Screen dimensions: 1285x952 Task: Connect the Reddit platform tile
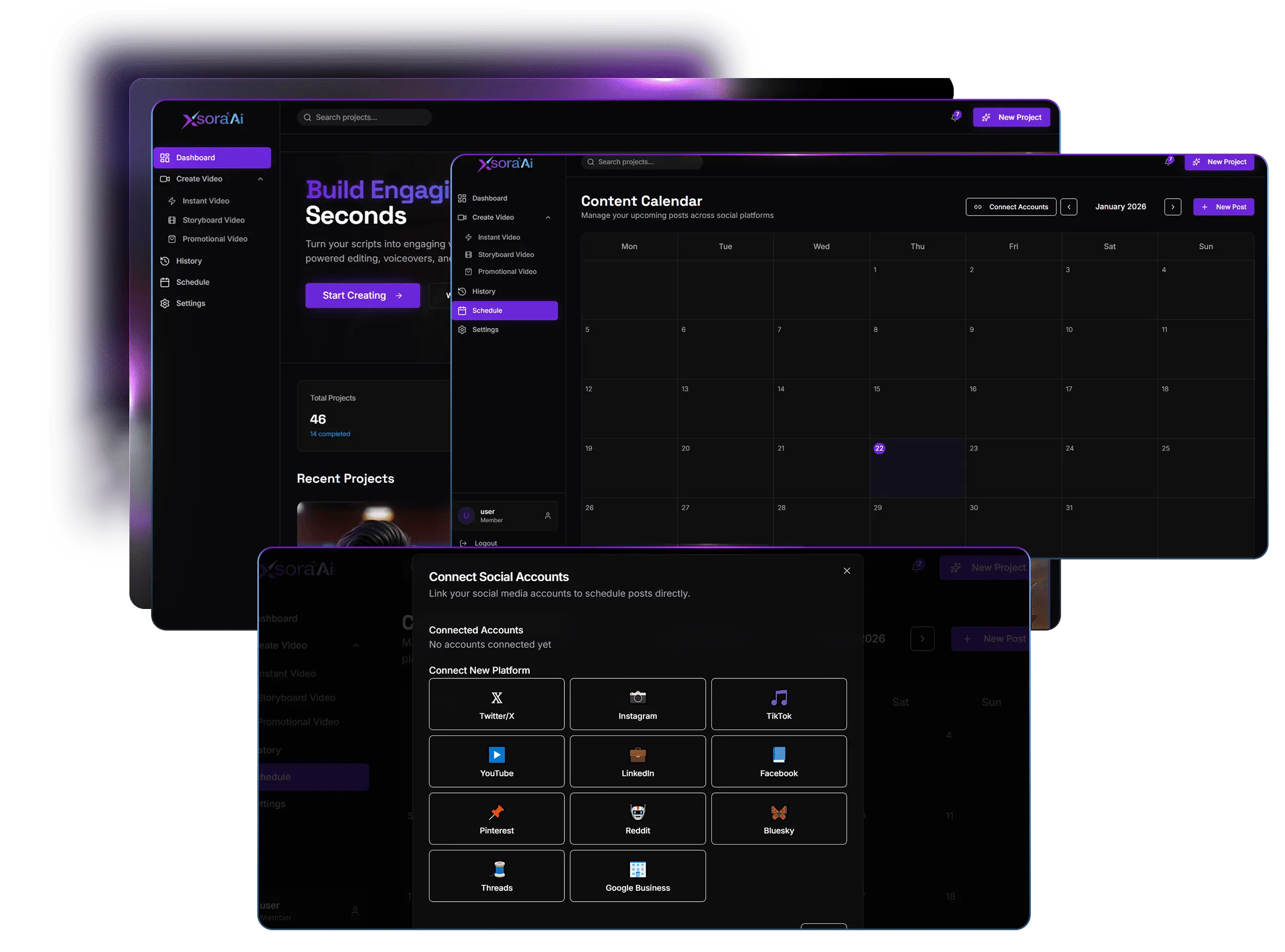tap(637, 818)
